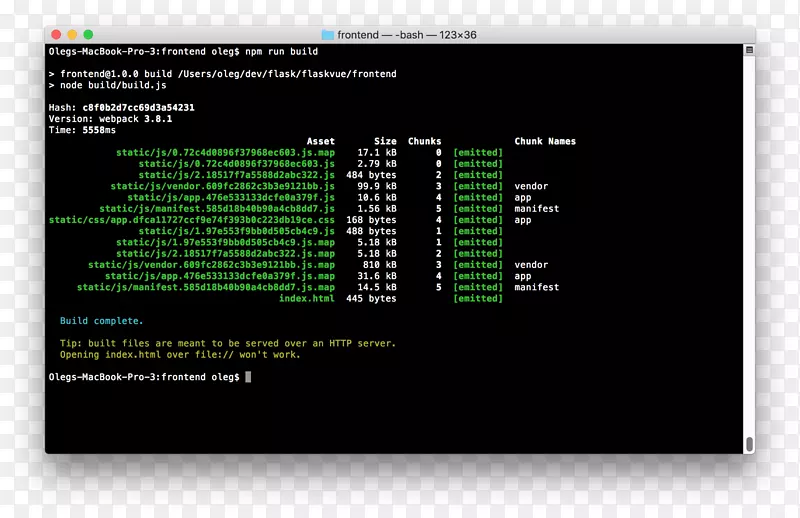Click the index.html asset in the list
This screenshot has height=518, width=800.
pos(306,299)
